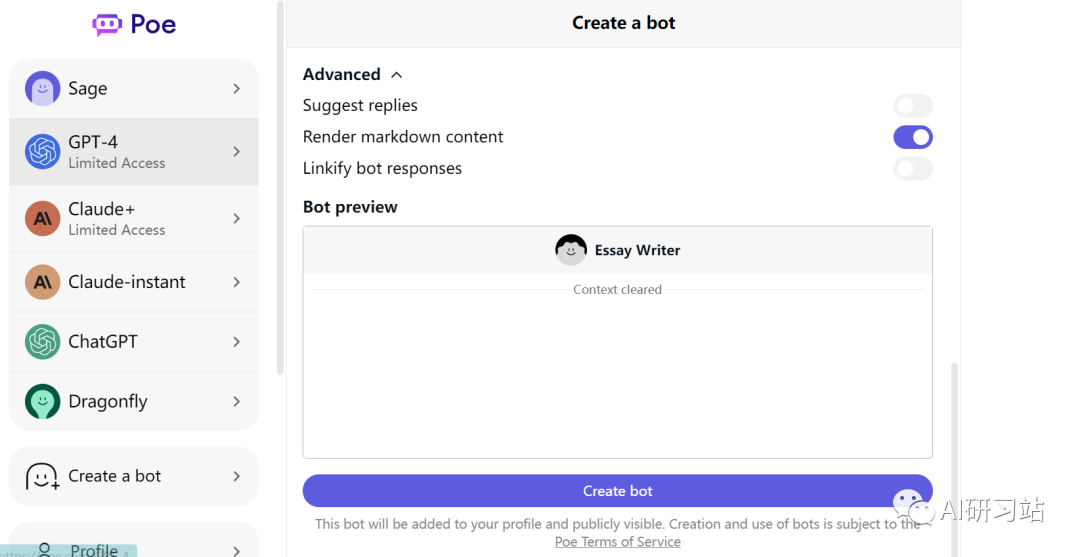Click the Create a bot sidebar label
Viewport: 1080px width, 557px height.
point(114,476)
